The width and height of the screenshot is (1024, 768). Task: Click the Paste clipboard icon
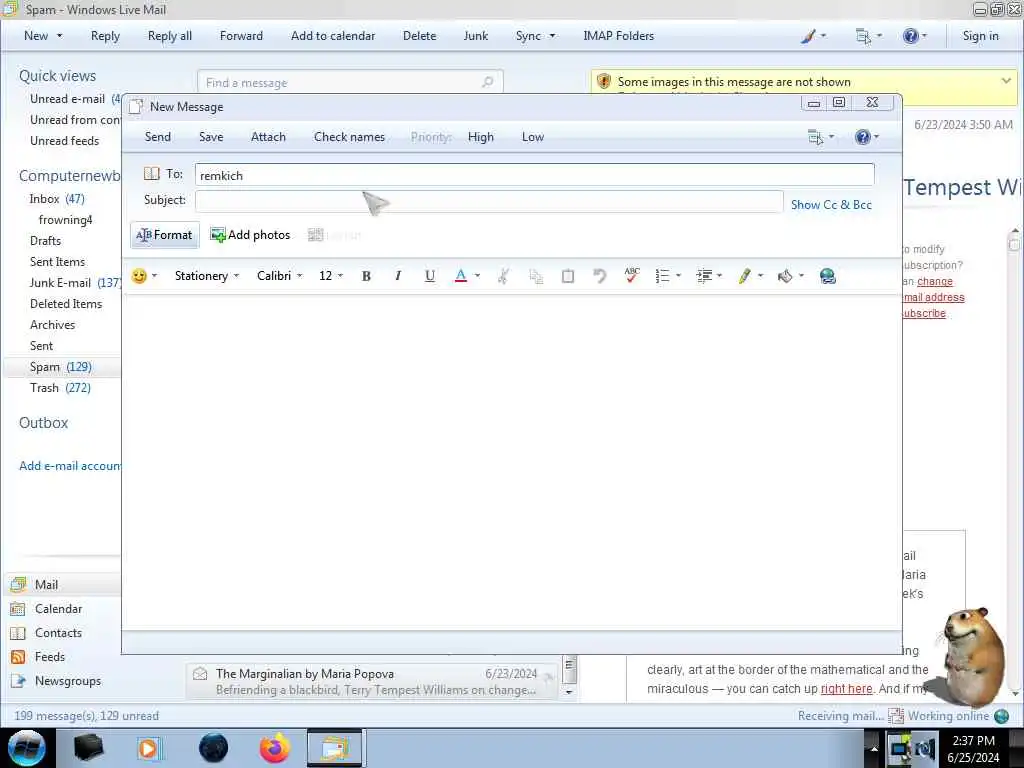[x=568, y=276]
